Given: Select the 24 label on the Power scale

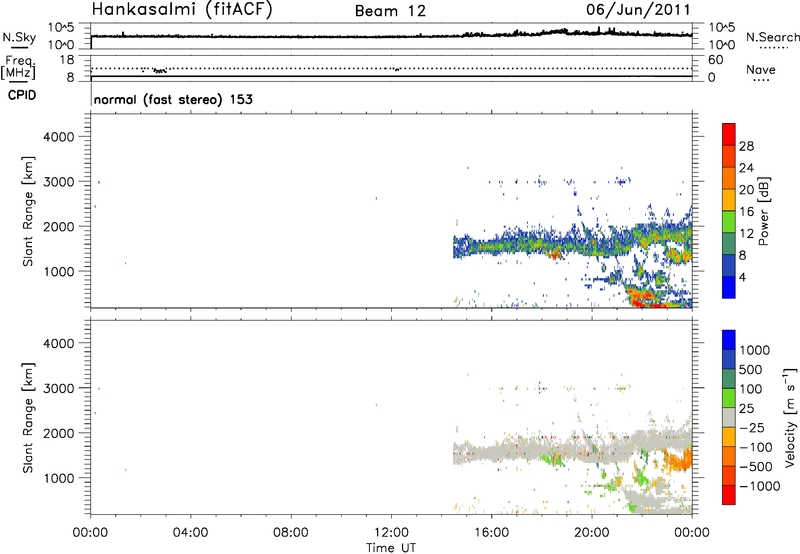Looking at the screenshot, I should [746, 168].
